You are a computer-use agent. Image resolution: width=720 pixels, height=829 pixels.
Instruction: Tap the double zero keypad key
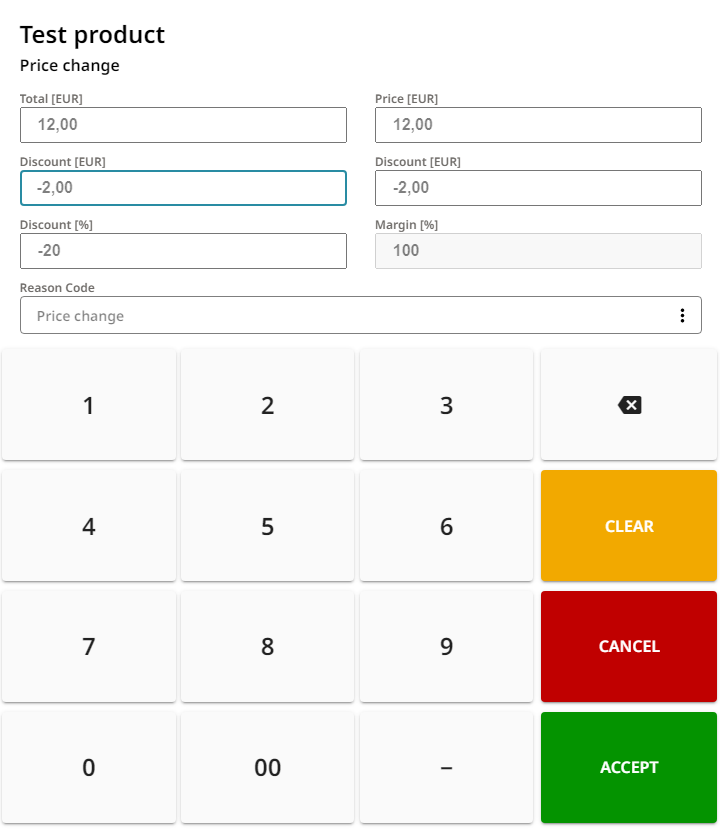pyautogui.click(x=267, y=767)
